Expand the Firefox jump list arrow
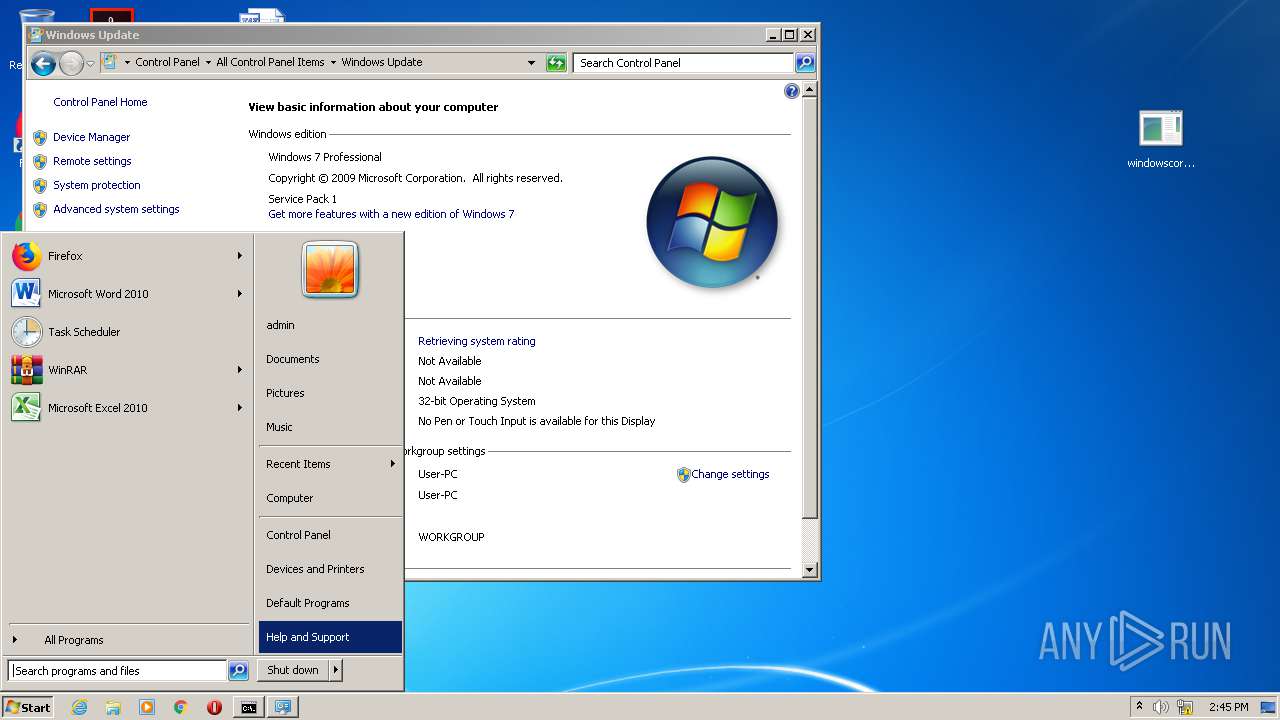This screenshot has height=720, width=1280. (x=240, y=256)
